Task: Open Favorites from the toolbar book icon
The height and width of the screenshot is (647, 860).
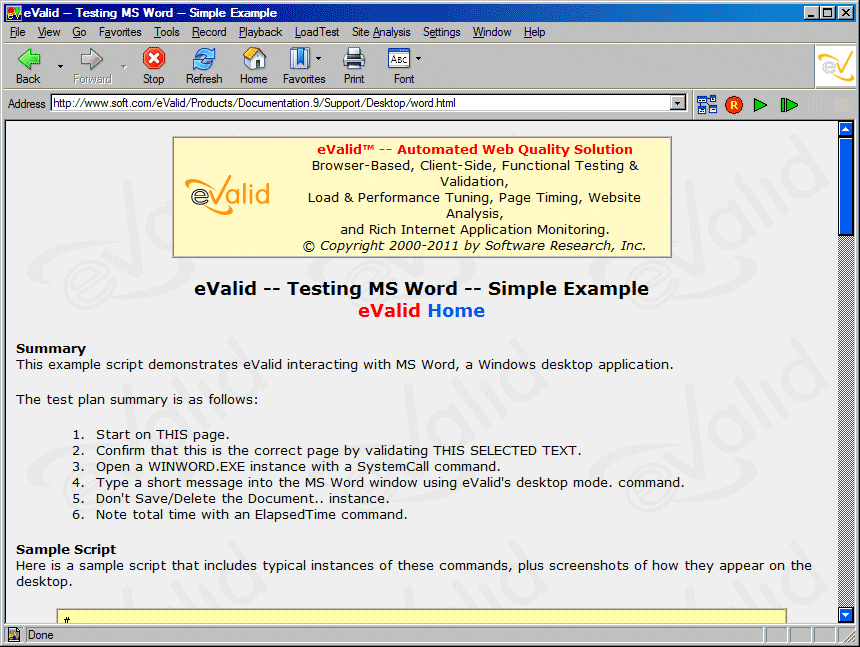Action: click(299, 58)
